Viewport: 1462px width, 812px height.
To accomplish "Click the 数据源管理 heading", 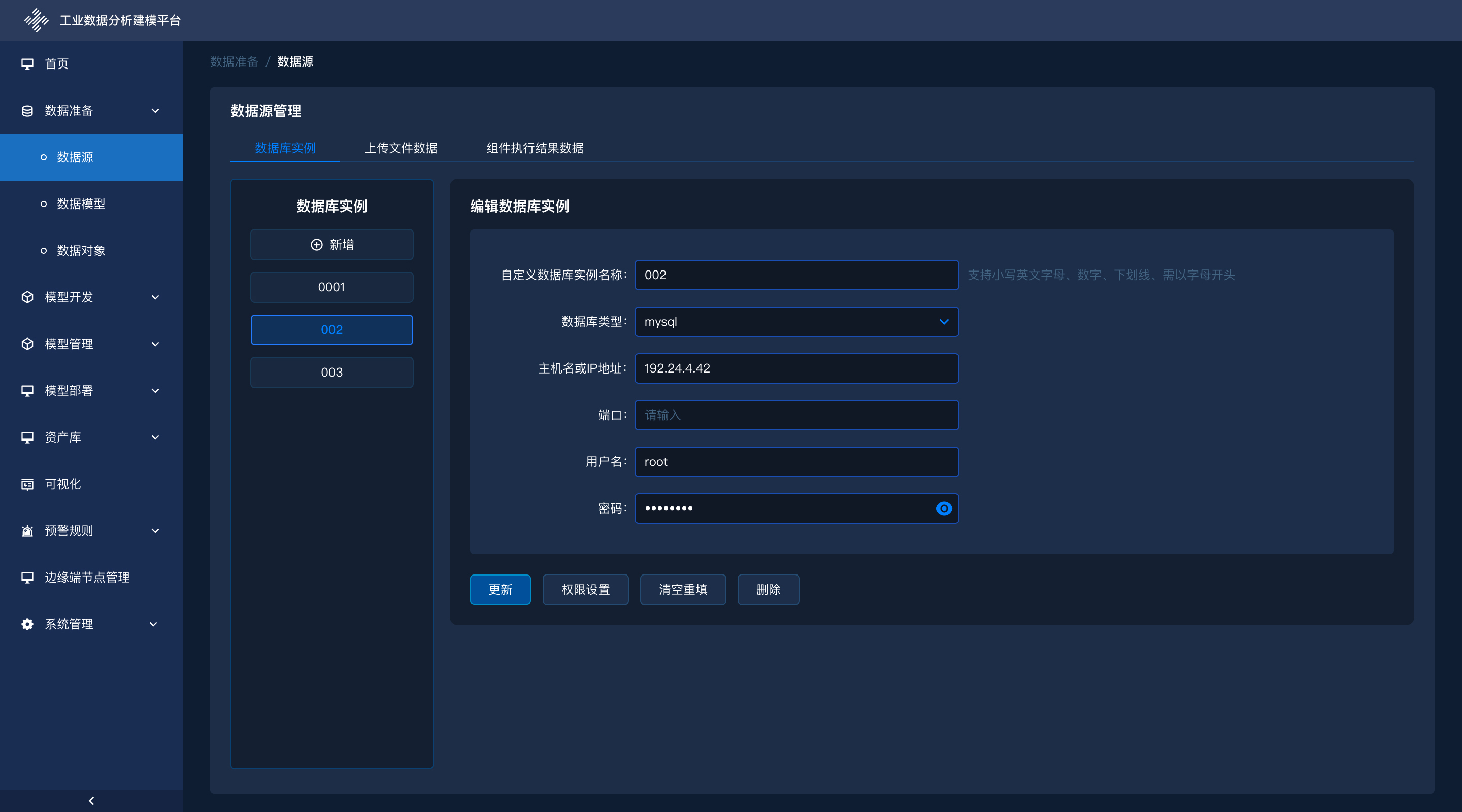I will 265,111.
